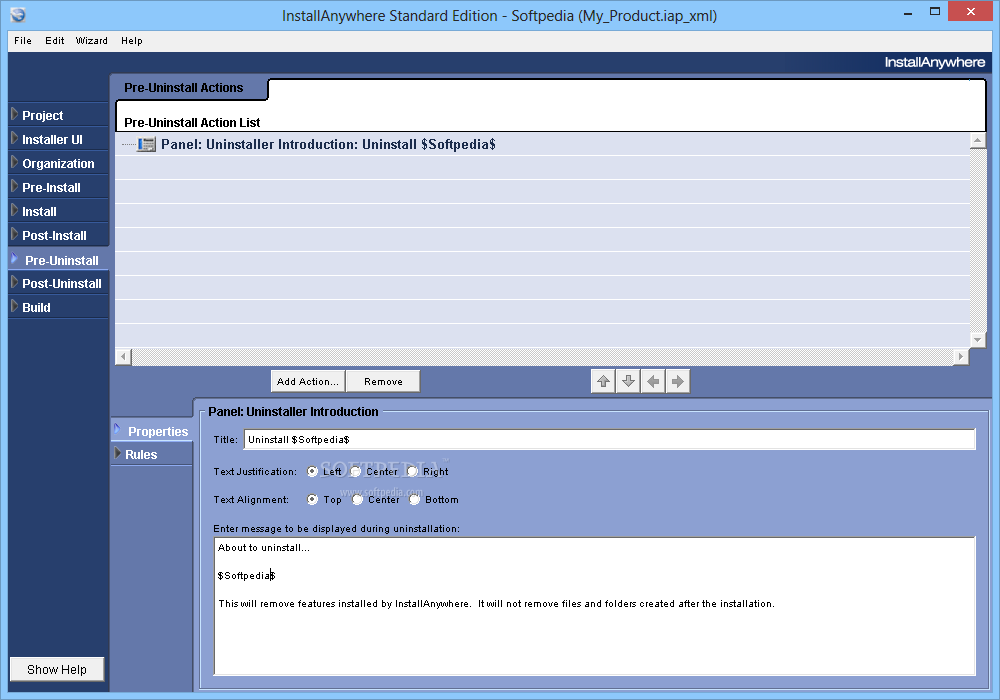Screen dimensions: 1000x700
Task: Click the Remove button
Action: [x=383, y=381]
